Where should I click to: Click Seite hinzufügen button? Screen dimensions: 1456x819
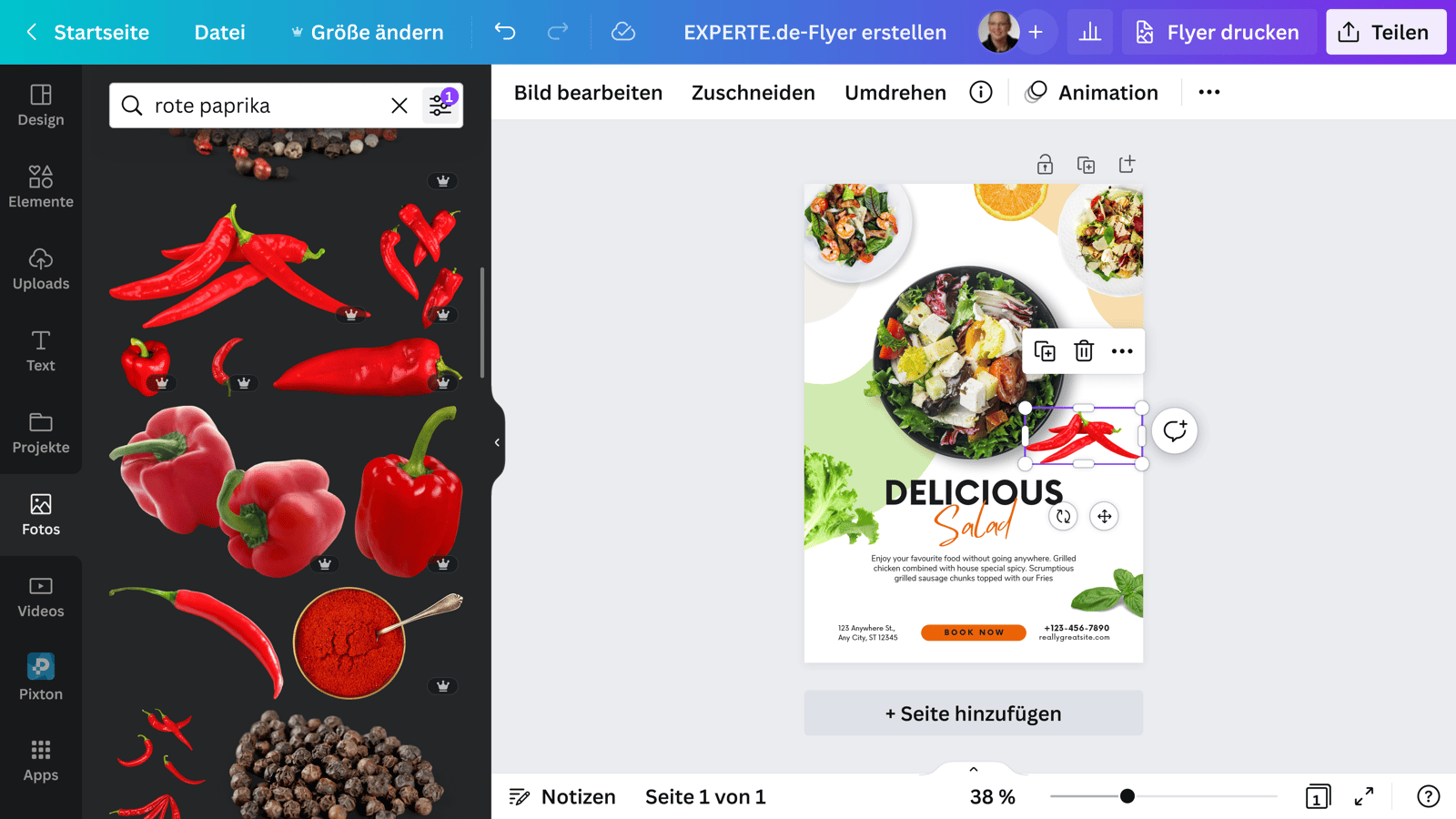[974, 713]
